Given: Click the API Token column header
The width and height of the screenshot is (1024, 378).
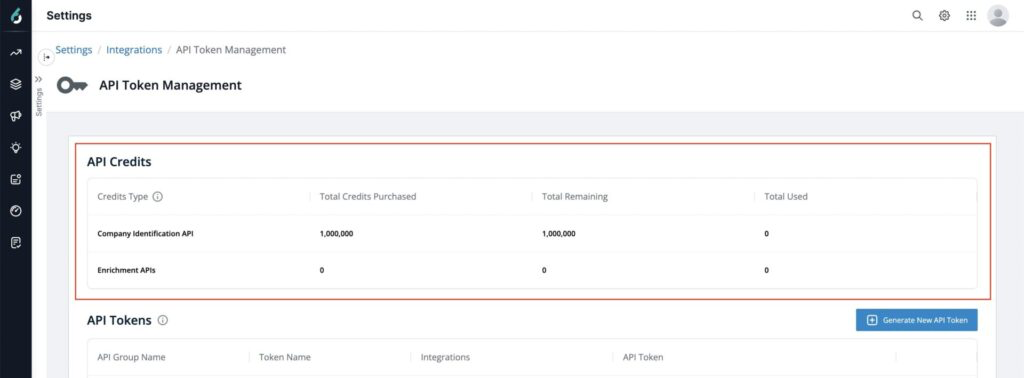Looking at the screenshot, I should [643, 357].
